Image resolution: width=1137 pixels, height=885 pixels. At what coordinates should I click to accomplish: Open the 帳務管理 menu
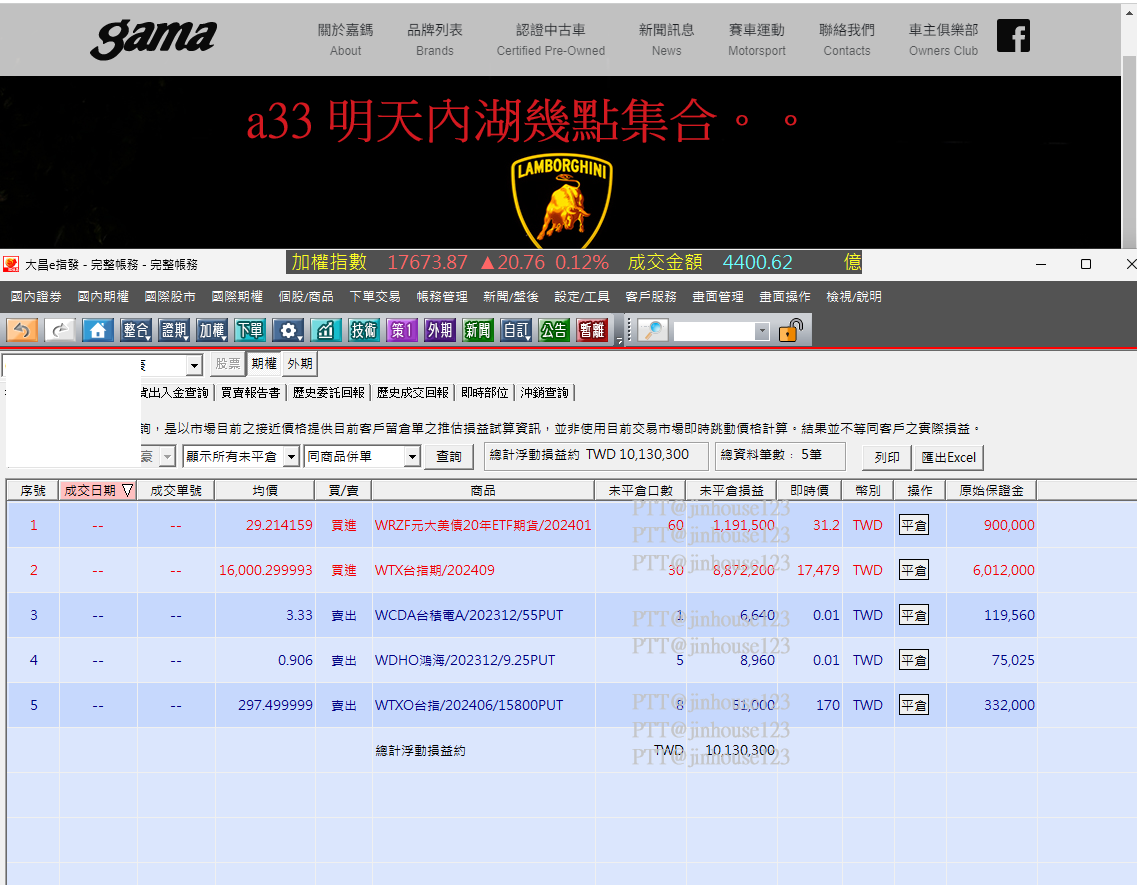442,297
